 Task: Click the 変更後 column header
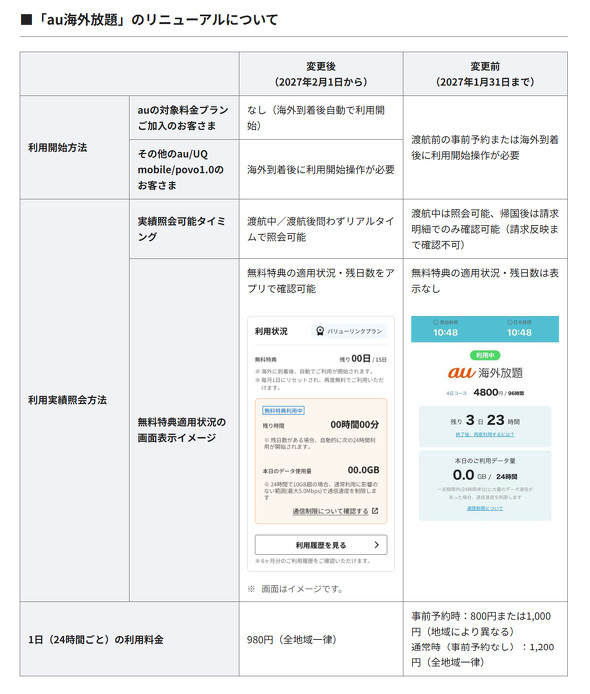pyautogui.click(x=321, y=74)
